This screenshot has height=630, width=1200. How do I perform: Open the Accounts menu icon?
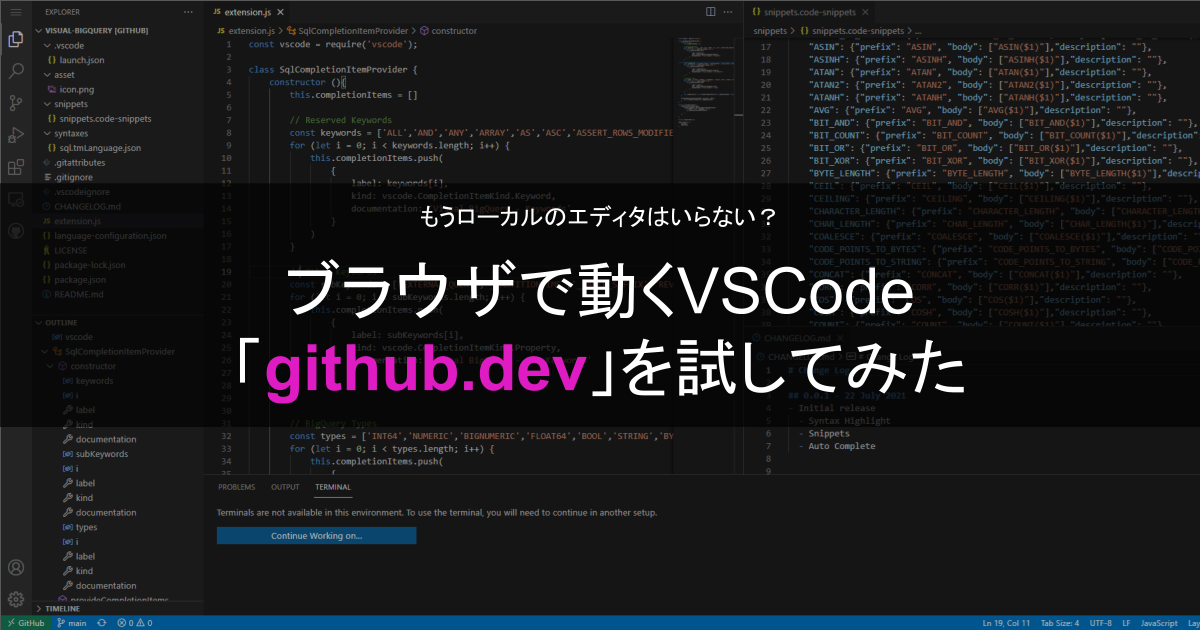tap(15, 568)
